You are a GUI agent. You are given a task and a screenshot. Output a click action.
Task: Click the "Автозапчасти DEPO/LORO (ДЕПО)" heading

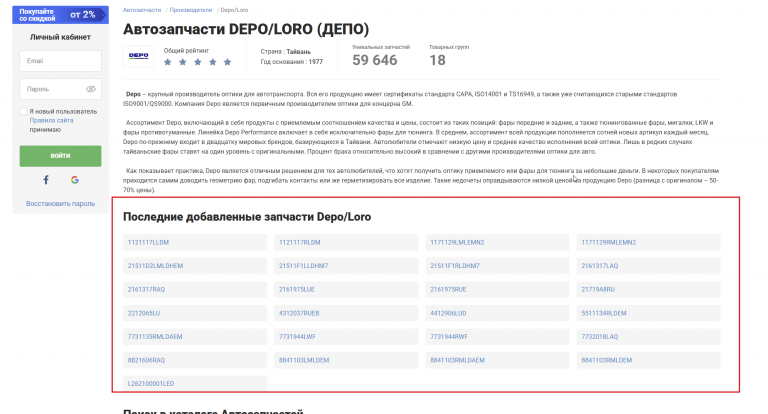(x=246, y=29)
